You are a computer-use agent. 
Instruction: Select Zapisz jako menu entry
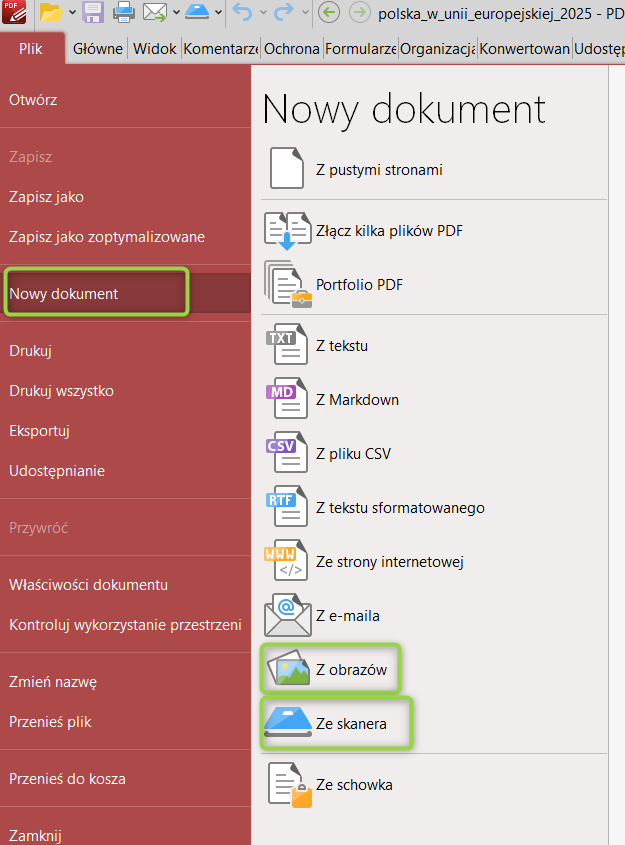pyautogui.click(x=126, y=197)
